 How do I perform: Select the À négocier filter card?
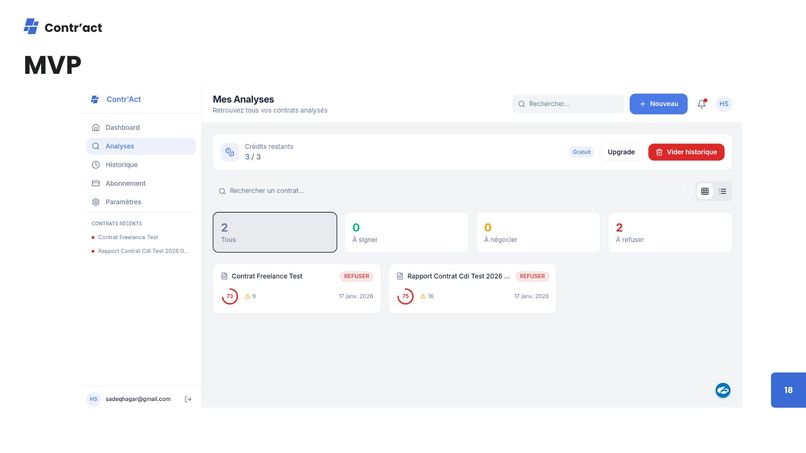click(538, 232)
